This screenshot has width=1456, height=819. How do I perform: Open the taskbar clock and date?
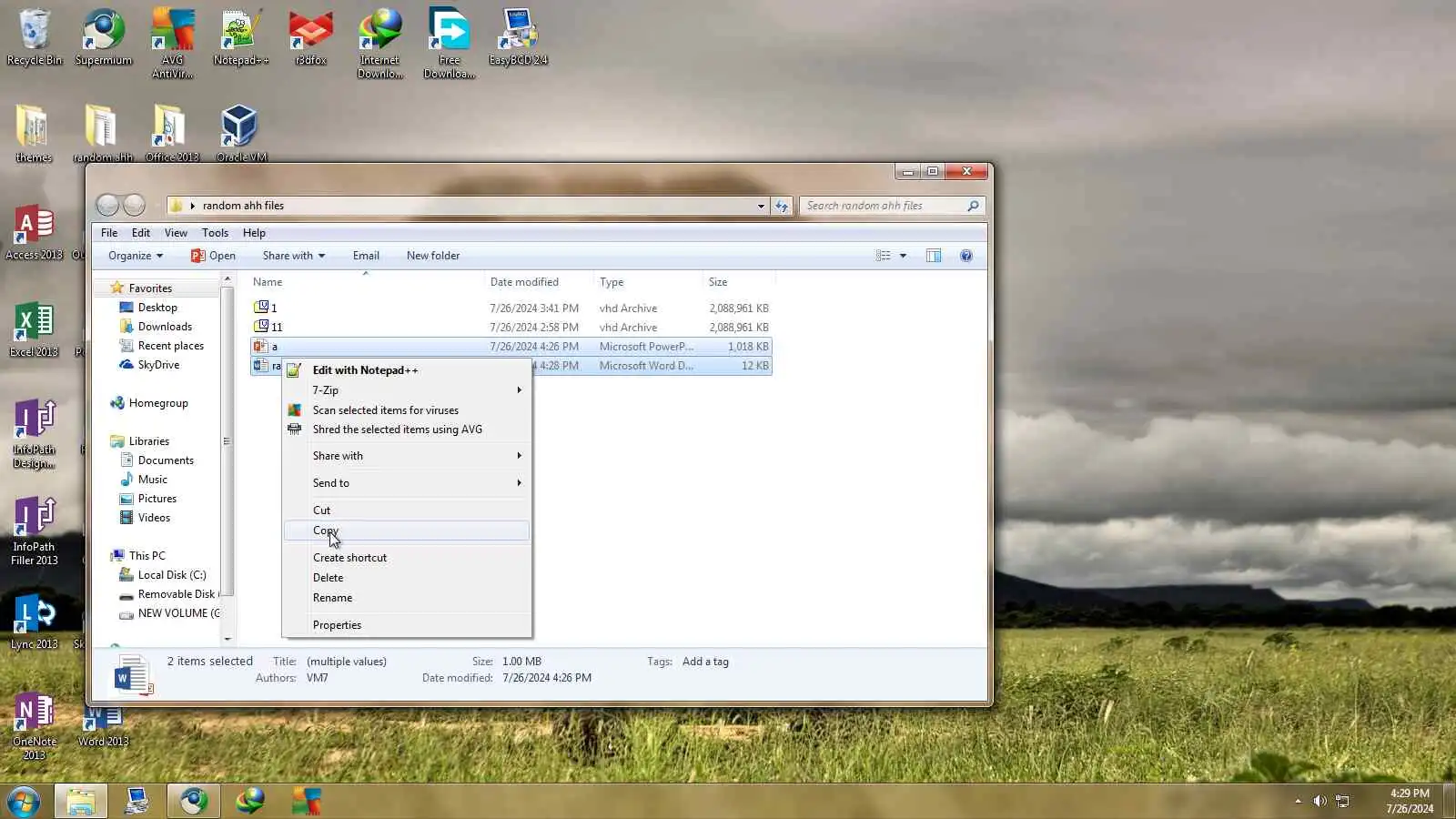1410,801
